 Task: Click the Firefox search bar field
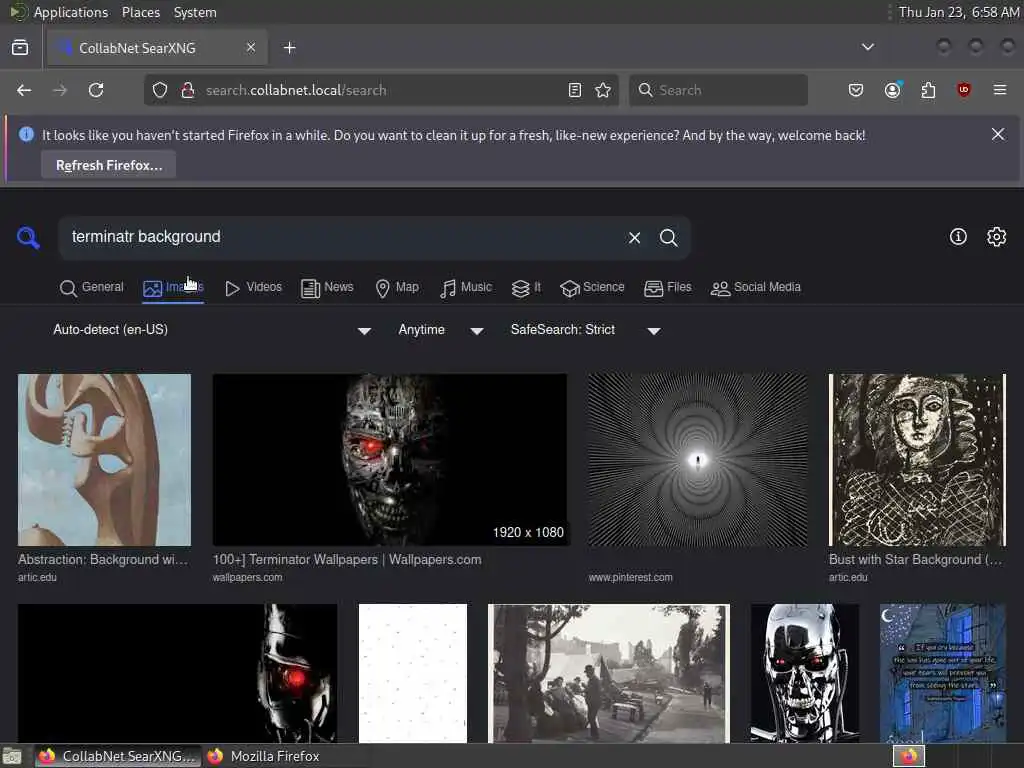(x=718, y=90)
